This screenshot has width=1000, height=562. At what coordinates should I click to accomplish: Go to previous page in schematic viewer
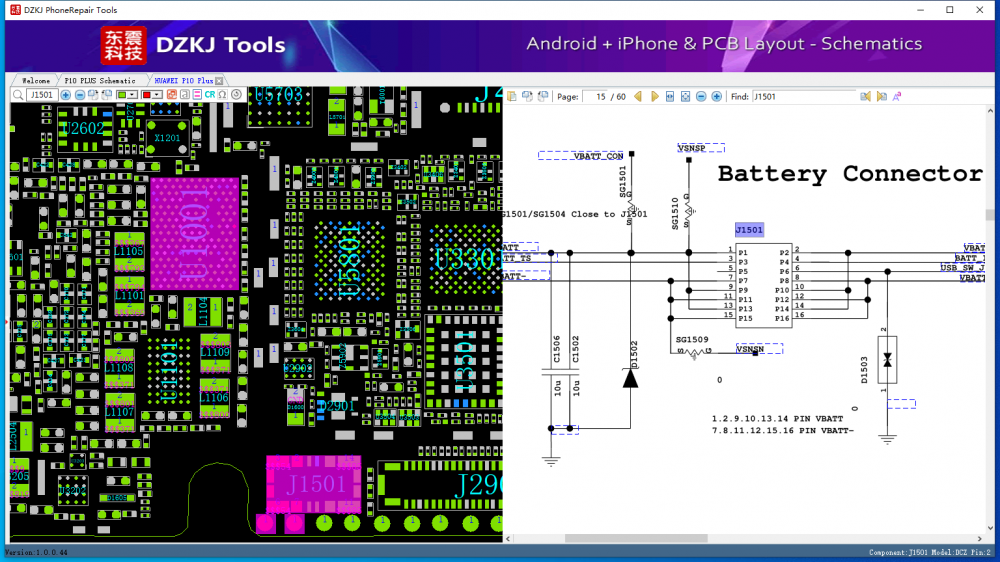tap(638, 97)
